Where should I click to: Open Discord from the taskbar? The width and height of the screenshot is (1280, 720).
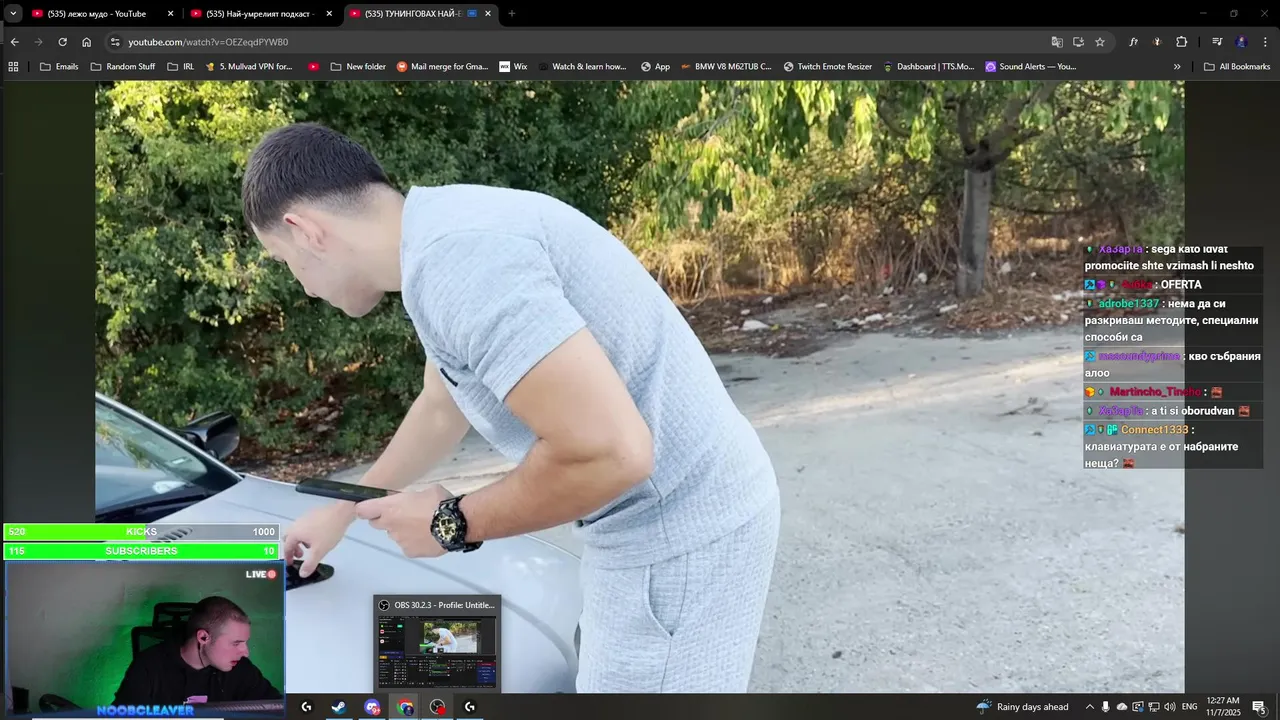(x=372, y=707)
